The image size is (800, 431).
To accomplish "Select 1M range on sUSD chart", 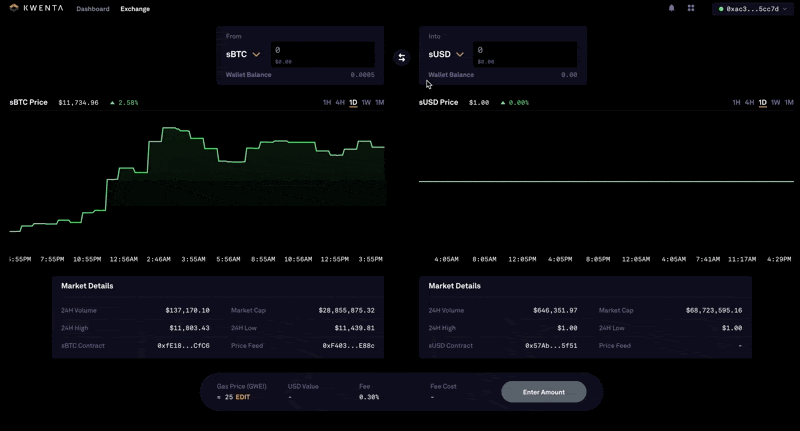I will pyautogui.click(x=789, y=103).
